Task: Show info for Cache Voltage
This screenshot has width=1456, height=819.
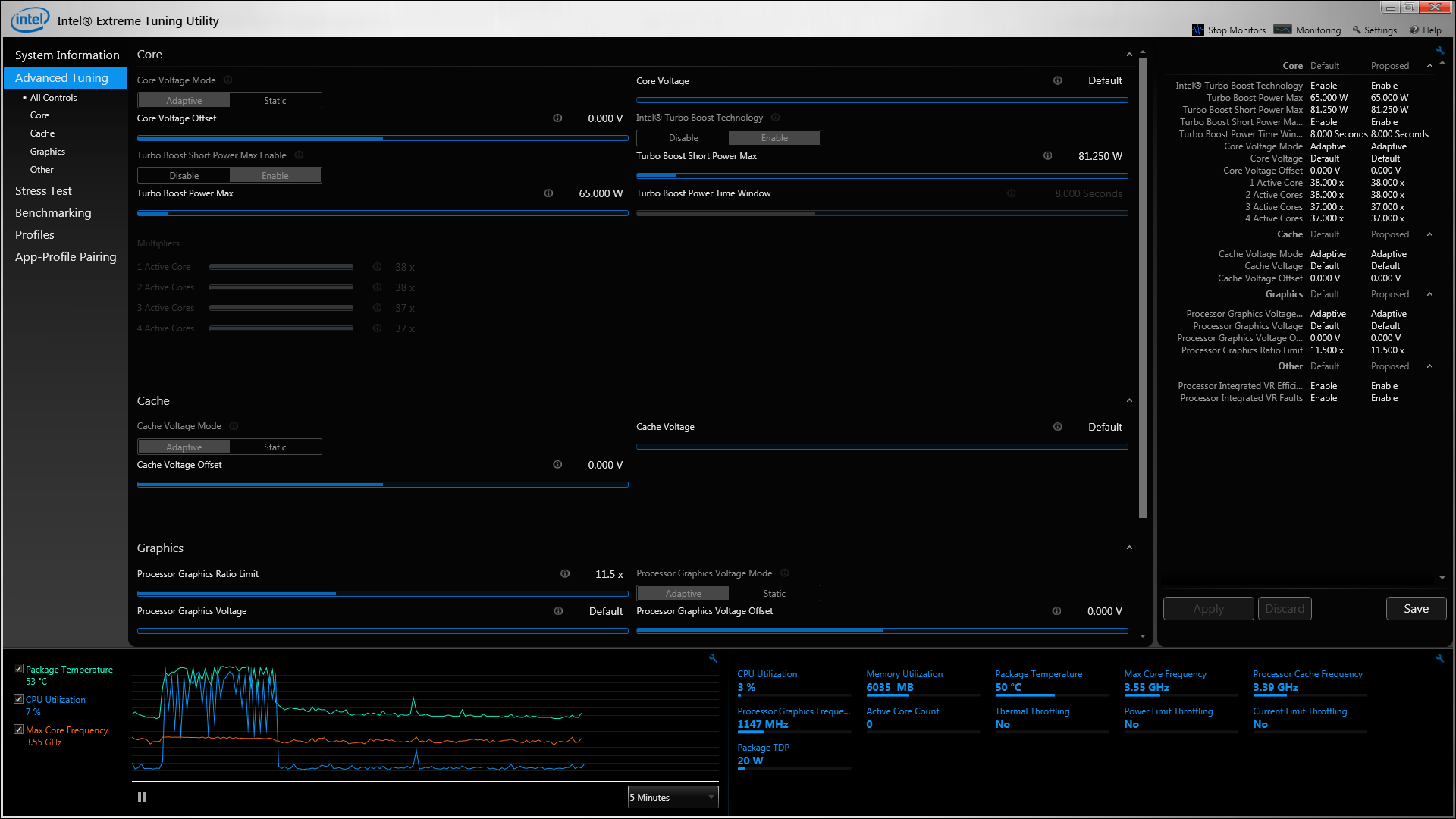Action: coord(1057,427)
